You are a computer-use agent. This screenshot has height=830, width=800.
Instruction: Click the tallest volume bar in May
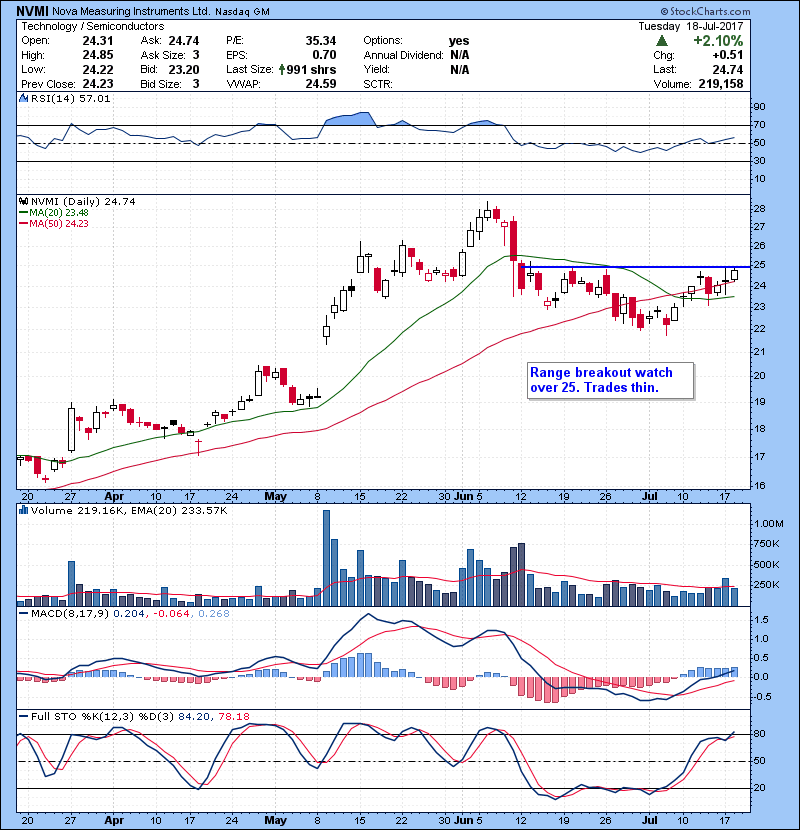click(x=326, y=558)
